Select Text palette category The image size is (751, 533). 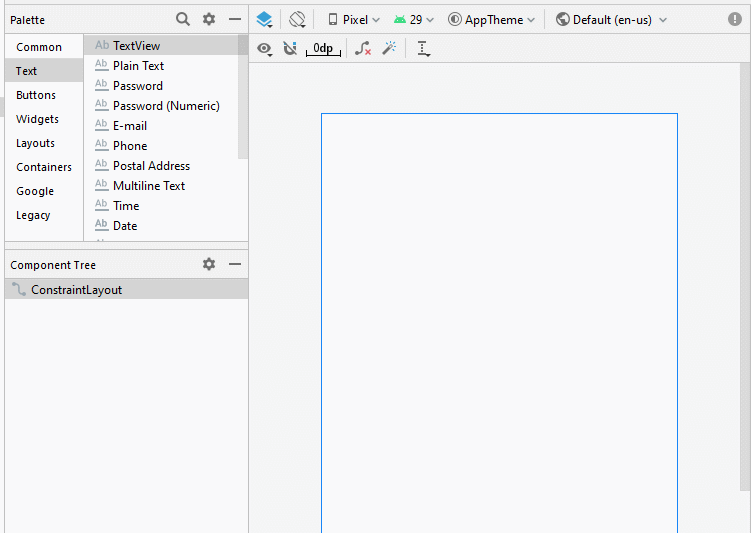tap(44, 71)
